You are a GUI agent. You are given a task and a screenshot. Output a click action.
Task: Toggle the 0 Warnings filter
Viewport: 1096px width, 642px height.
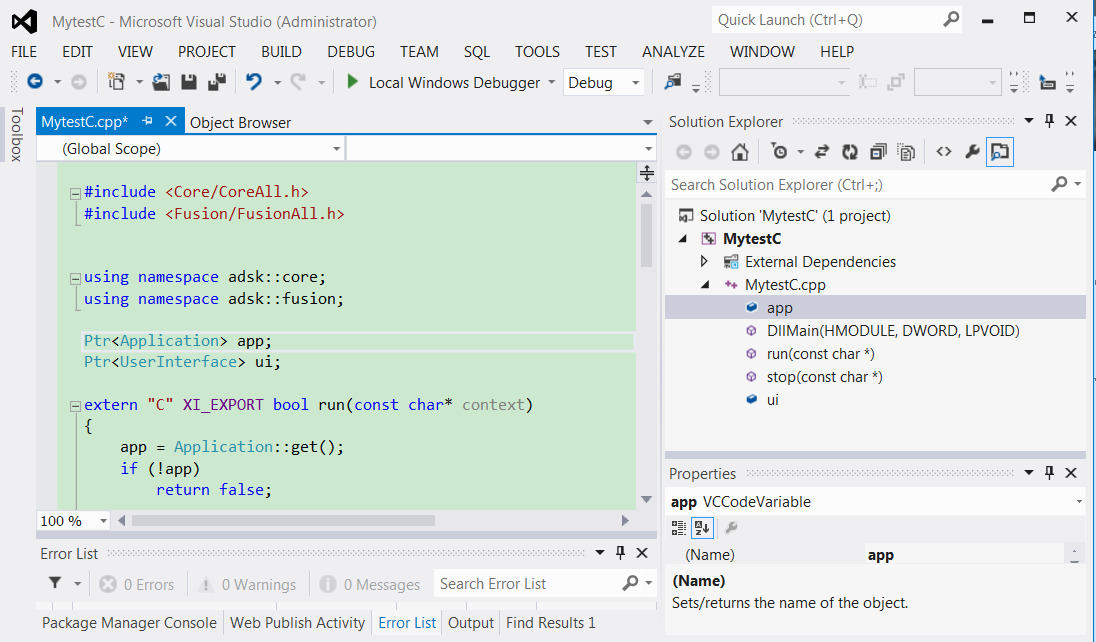pos(247,584)
